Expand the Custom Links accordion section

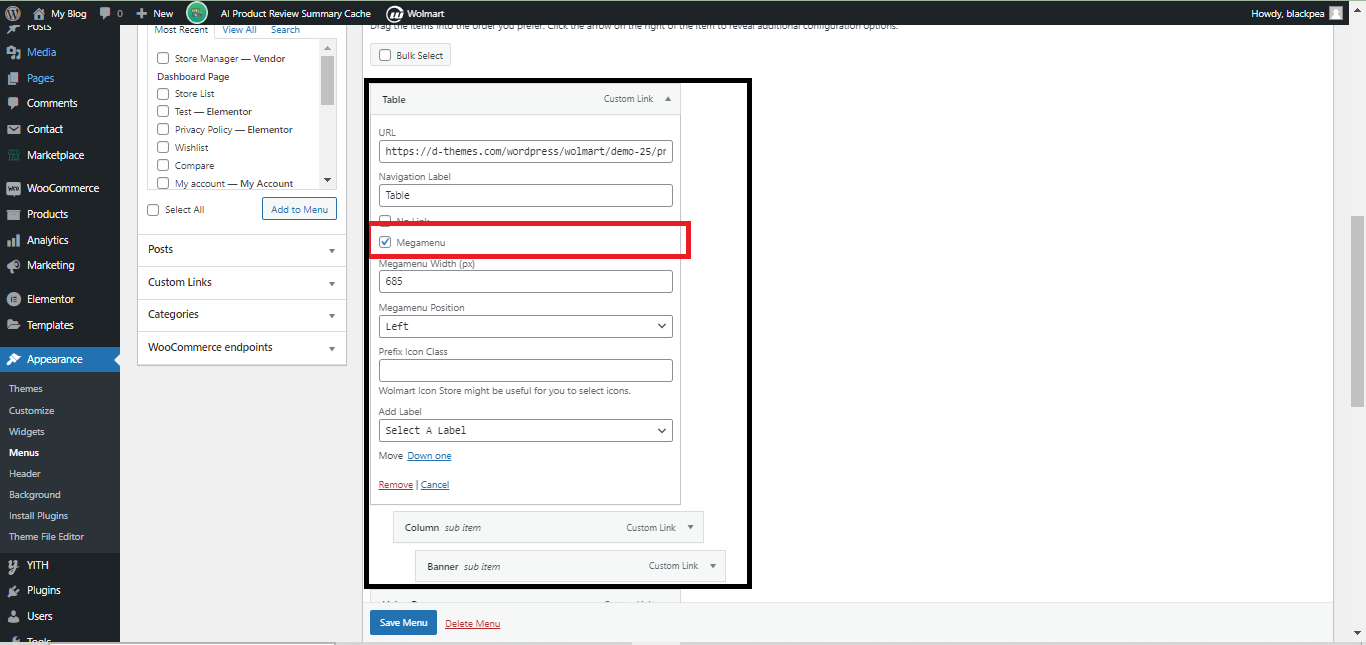242,283
